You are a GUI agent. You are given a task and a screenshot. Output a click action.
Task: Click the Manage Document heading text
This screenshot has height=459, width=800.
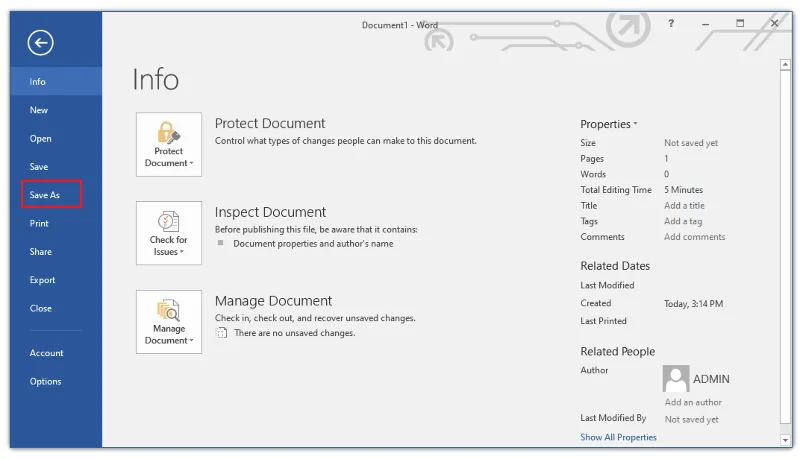pos(273,301)
